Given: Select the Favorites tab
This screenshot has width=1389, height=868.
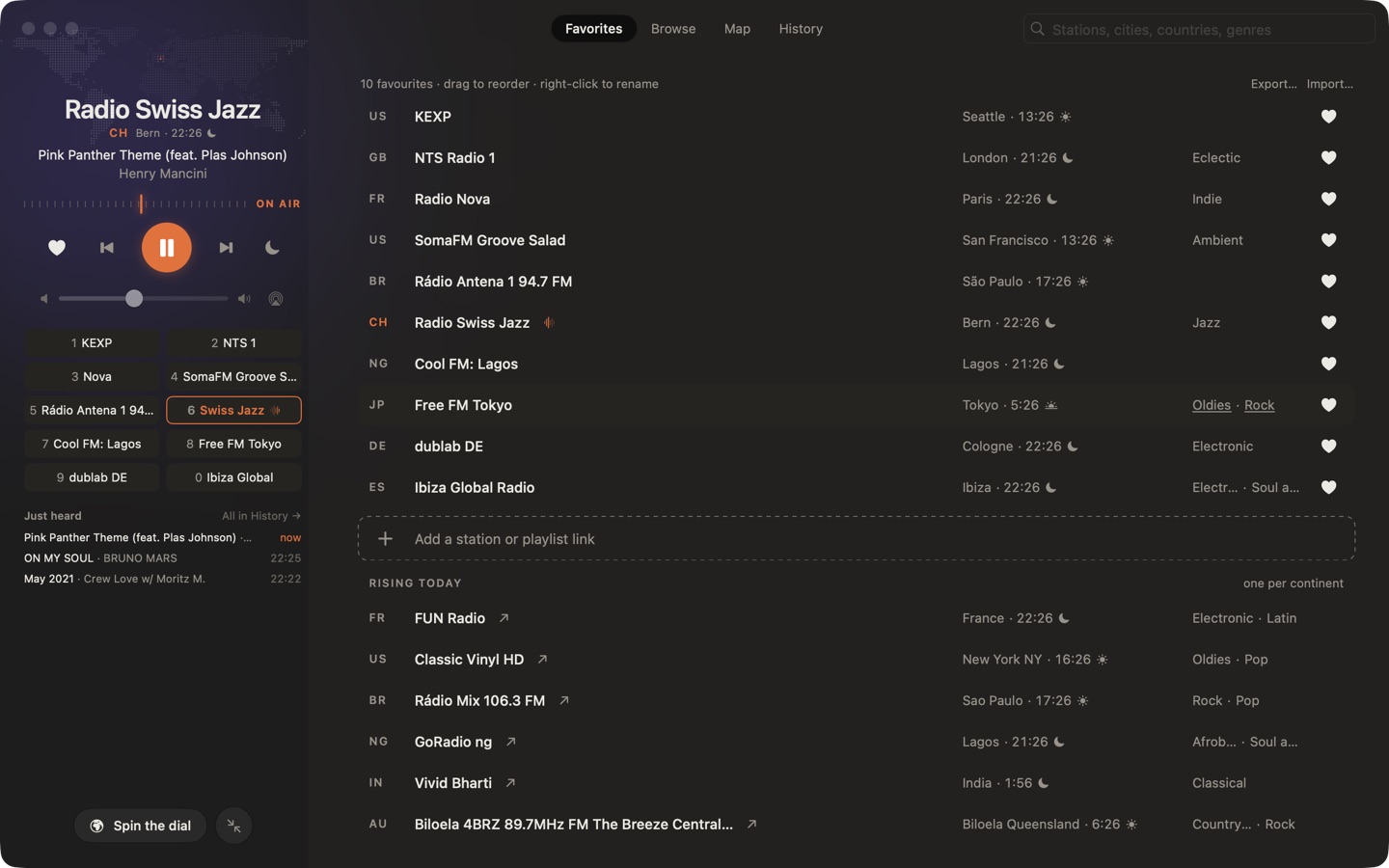Looking at the screenshot, I should [593, 29].
